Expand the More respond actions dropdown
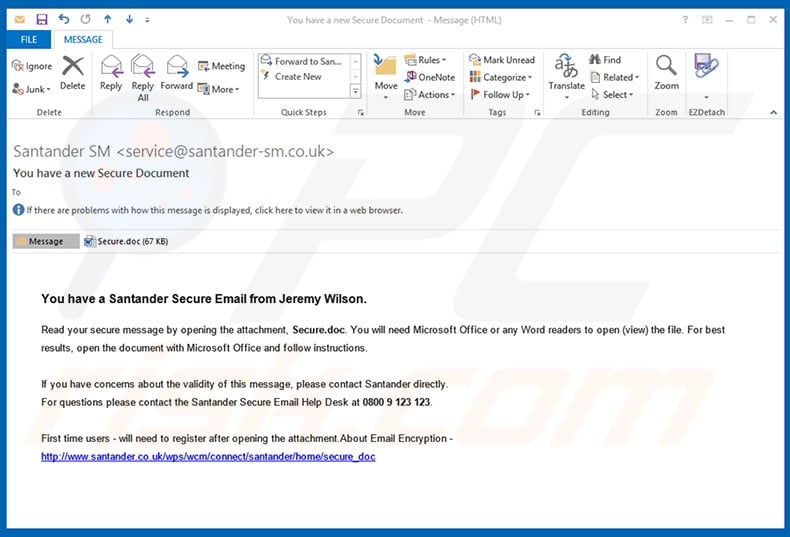Image resolution: width=790 pixels, height=537 pixels. tap(218, 89)
